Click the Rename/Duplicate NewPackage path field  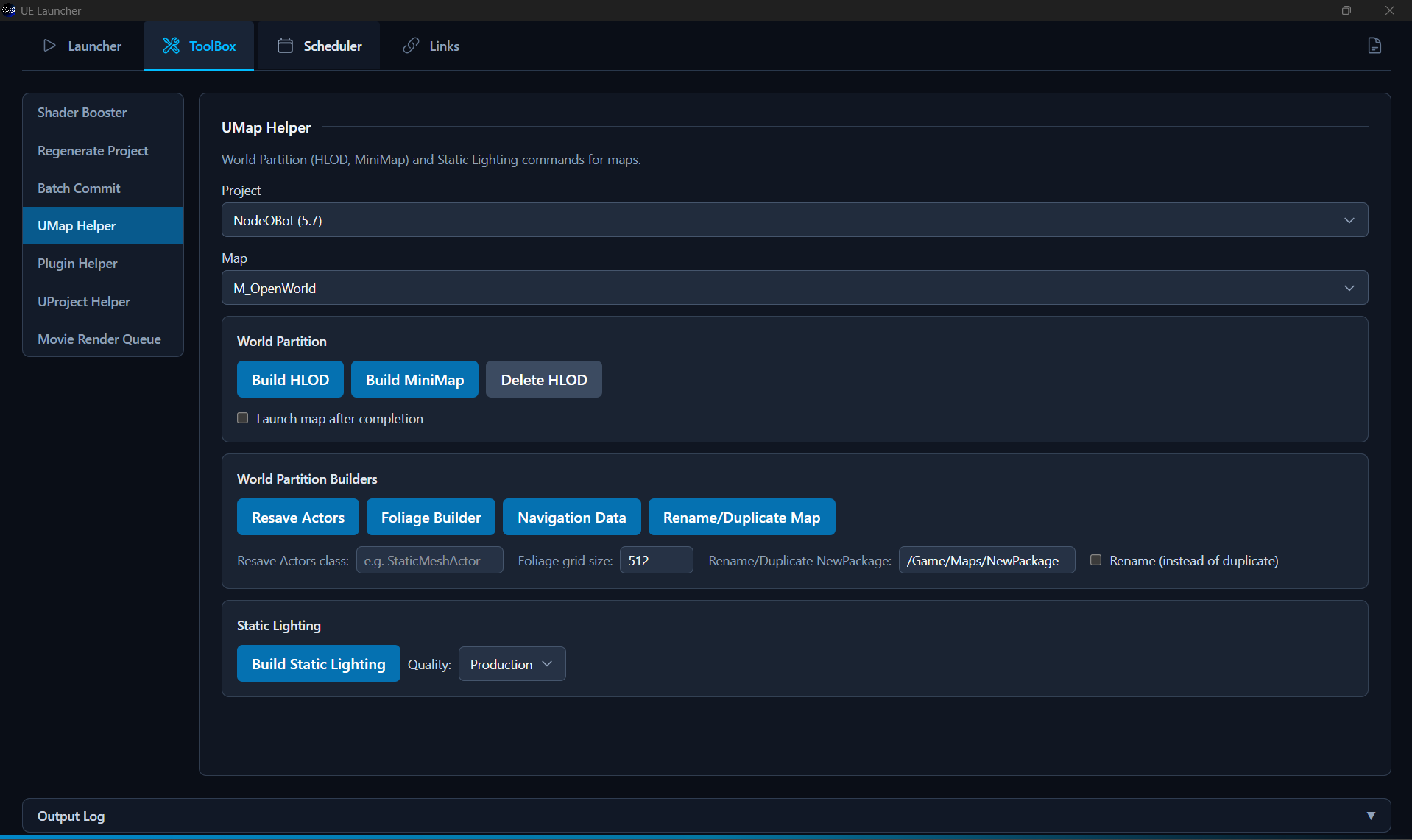coord(986,560)
